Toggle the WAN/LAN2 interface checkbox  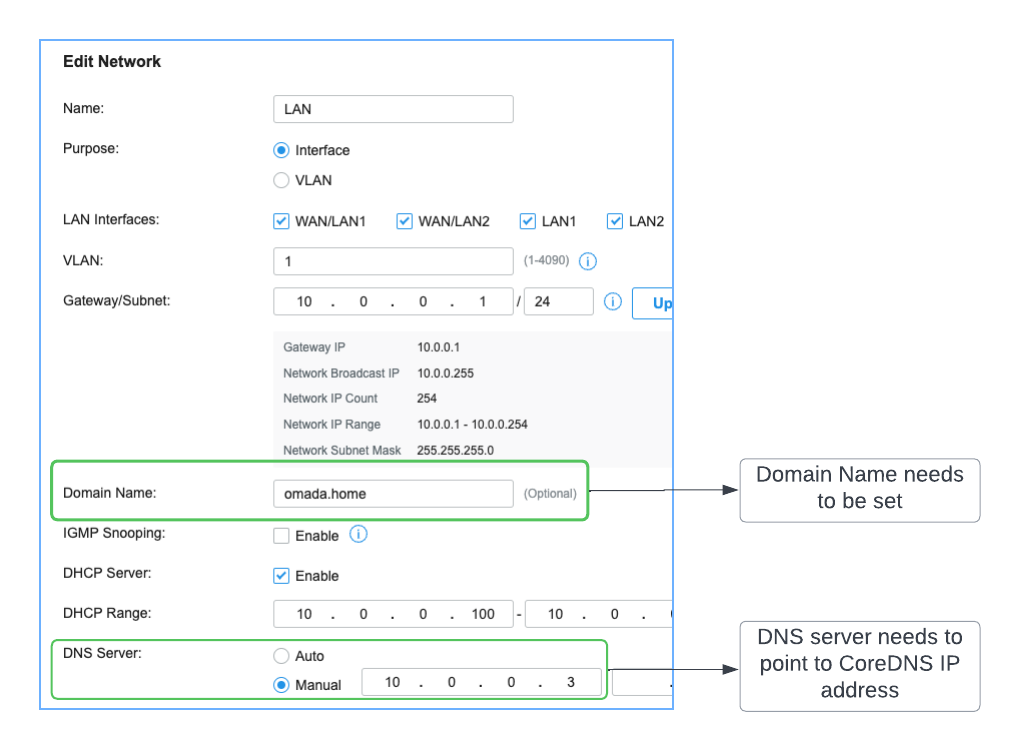[x=404, y=221]
